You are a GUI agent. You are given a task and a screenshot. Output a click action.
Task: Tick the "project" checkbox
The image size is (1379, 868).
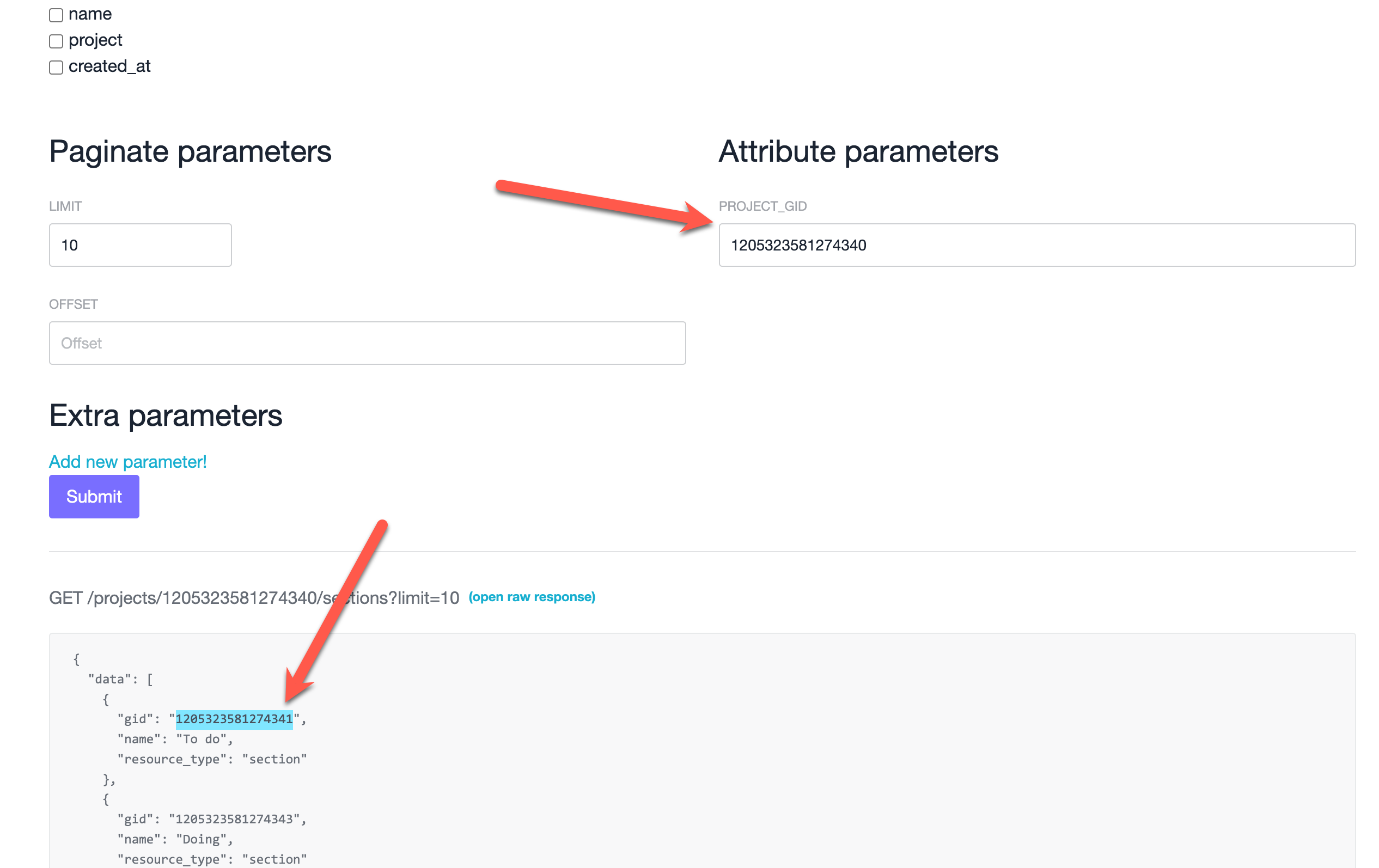coord(56,41)
